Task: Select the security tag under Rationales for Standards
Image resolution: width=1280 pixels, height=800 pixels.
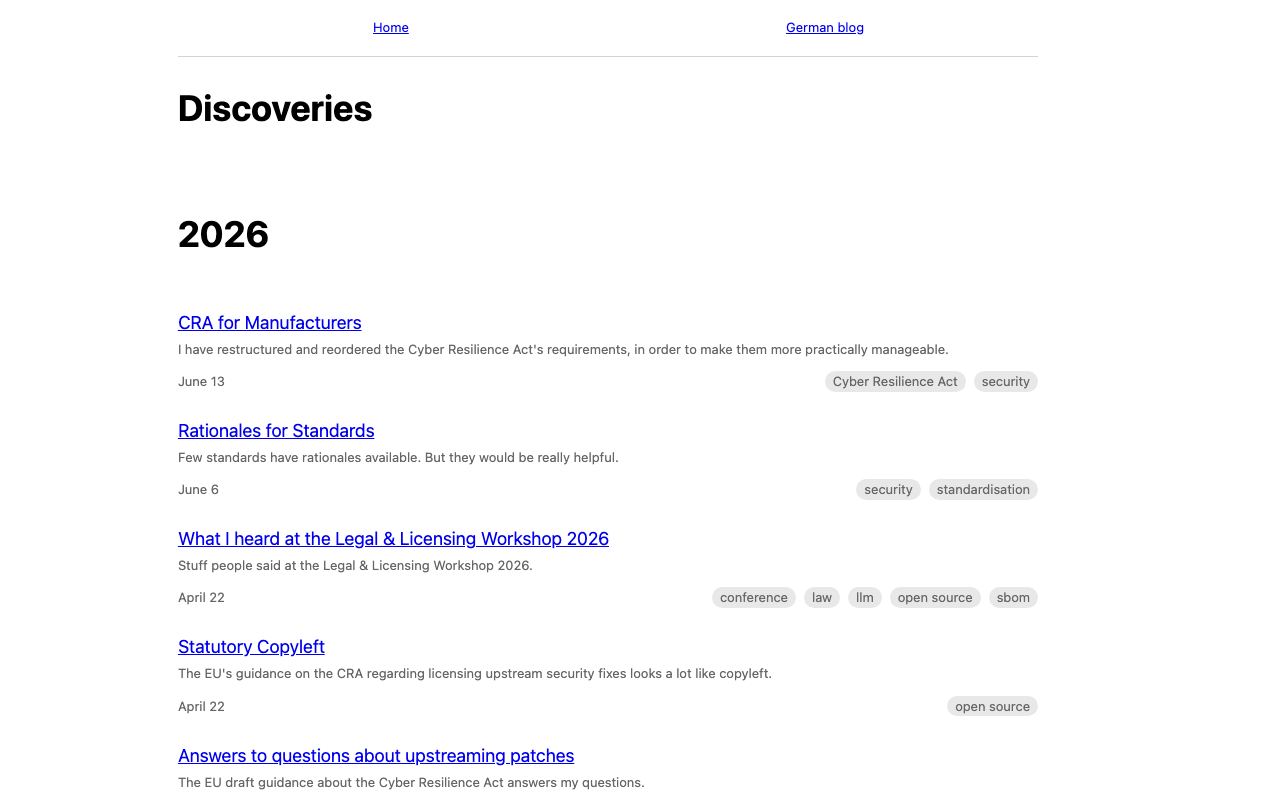Action: point(888,489)
